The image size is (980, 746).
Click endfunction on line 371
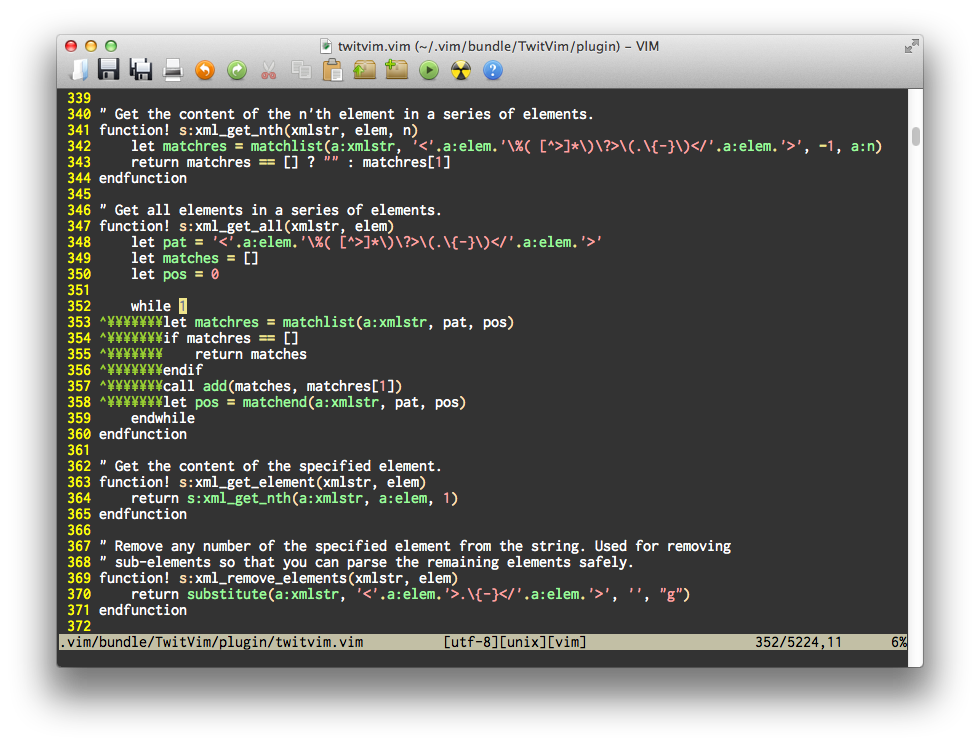coord(142,610)
